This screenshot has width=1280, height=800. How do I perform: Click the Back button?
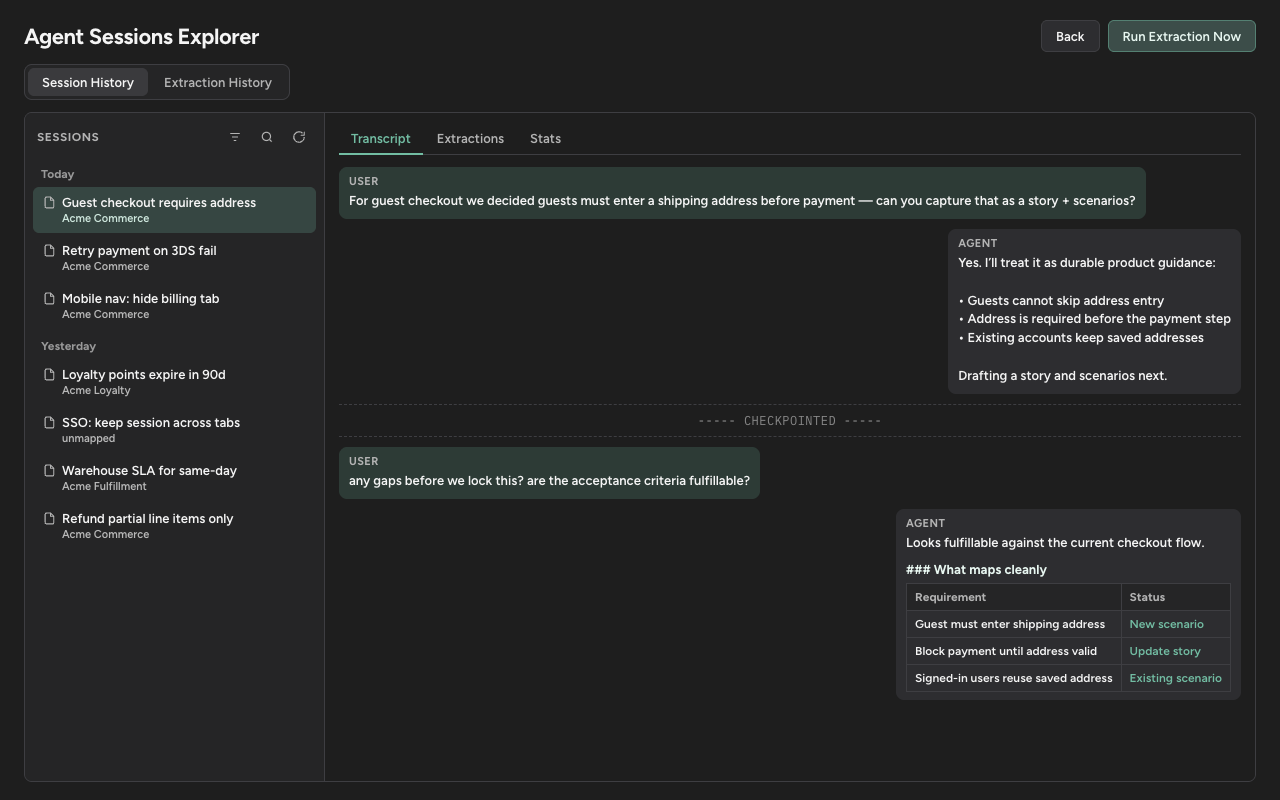(x=1070, y=36)
